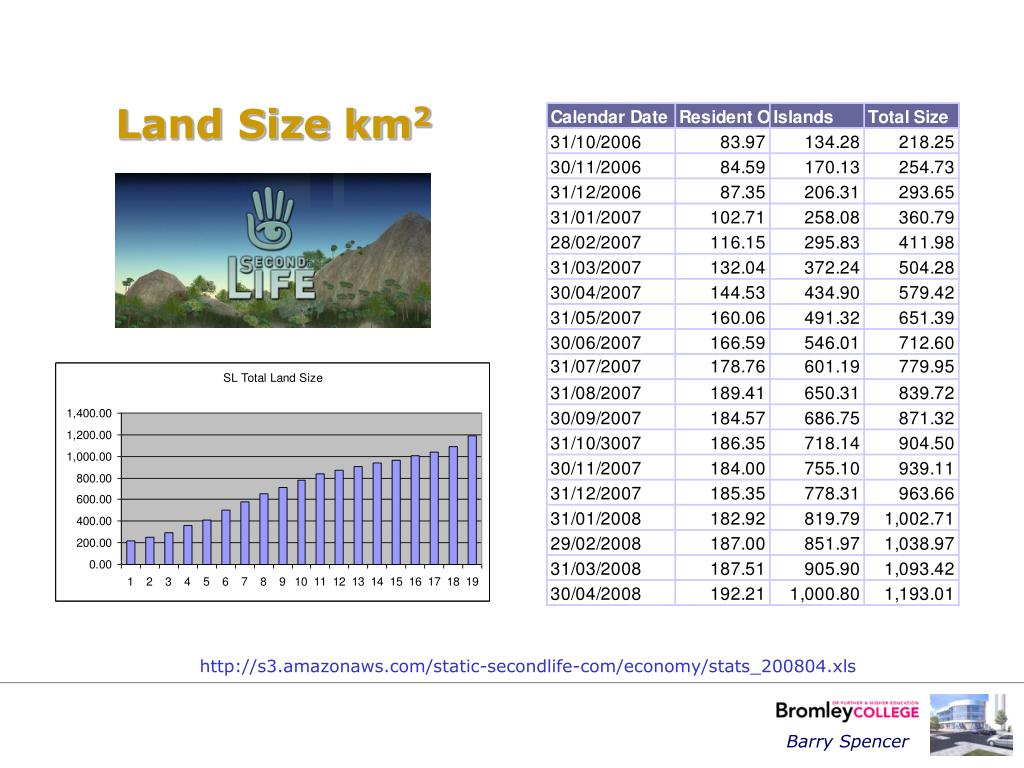This screenshot has height=768, width=1024.
Task: Click the resident value 166.59
Action: pyautogui.click(x=737, y=343)
